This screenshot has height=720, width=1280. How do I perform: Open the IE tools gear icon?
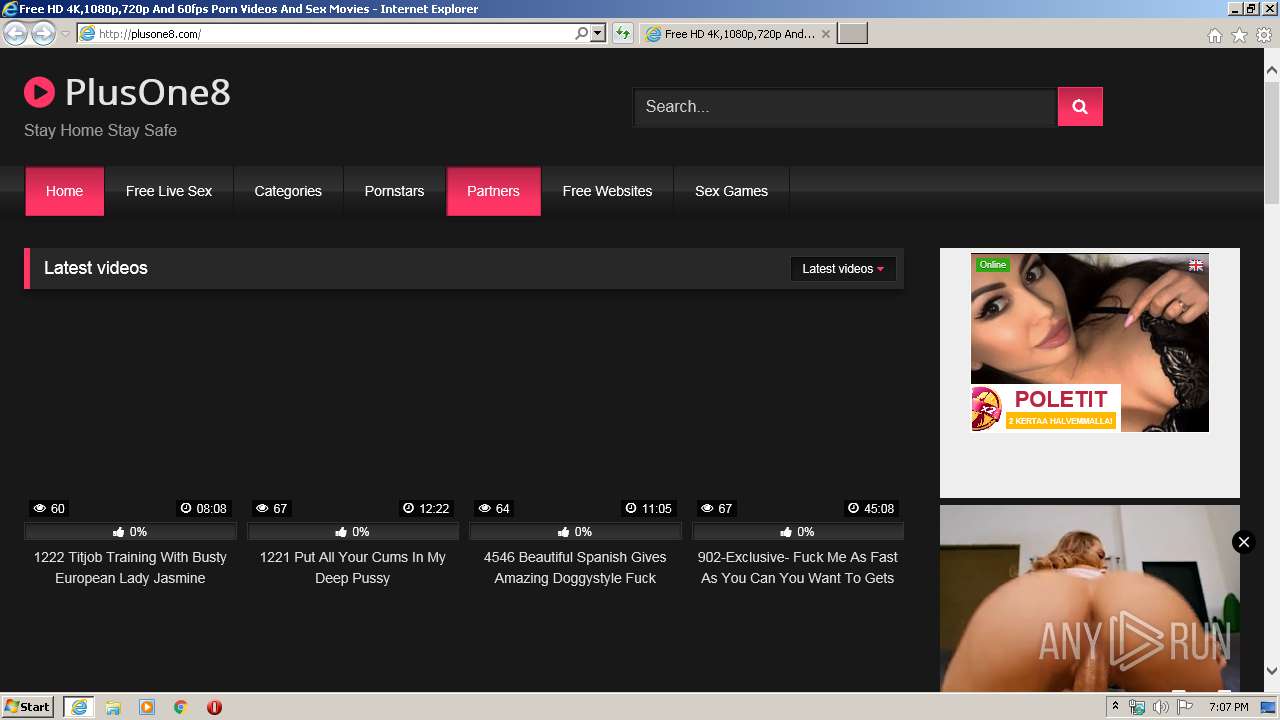[x=1264, y=35]
